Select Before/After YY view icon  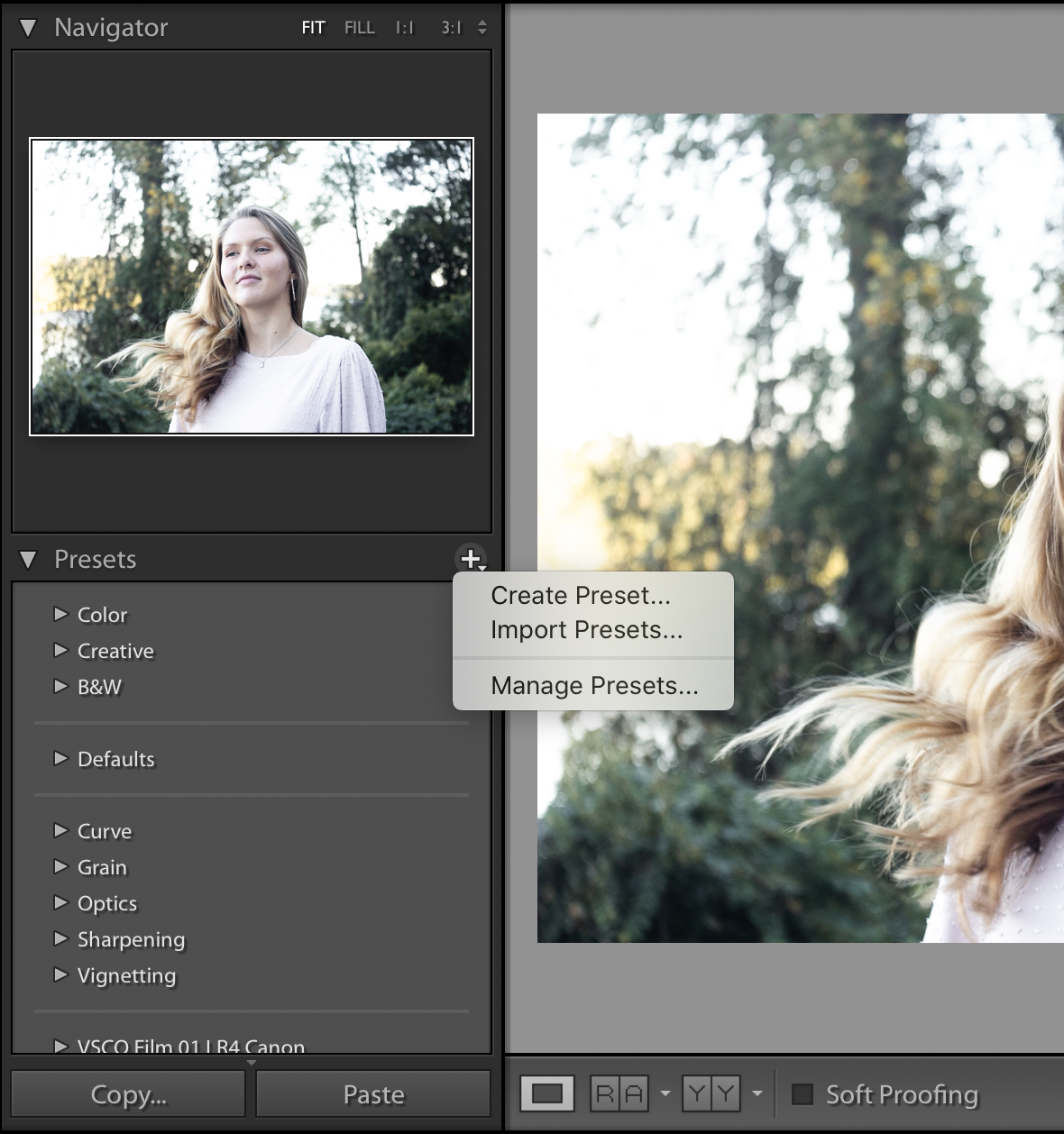[711, 1093]
